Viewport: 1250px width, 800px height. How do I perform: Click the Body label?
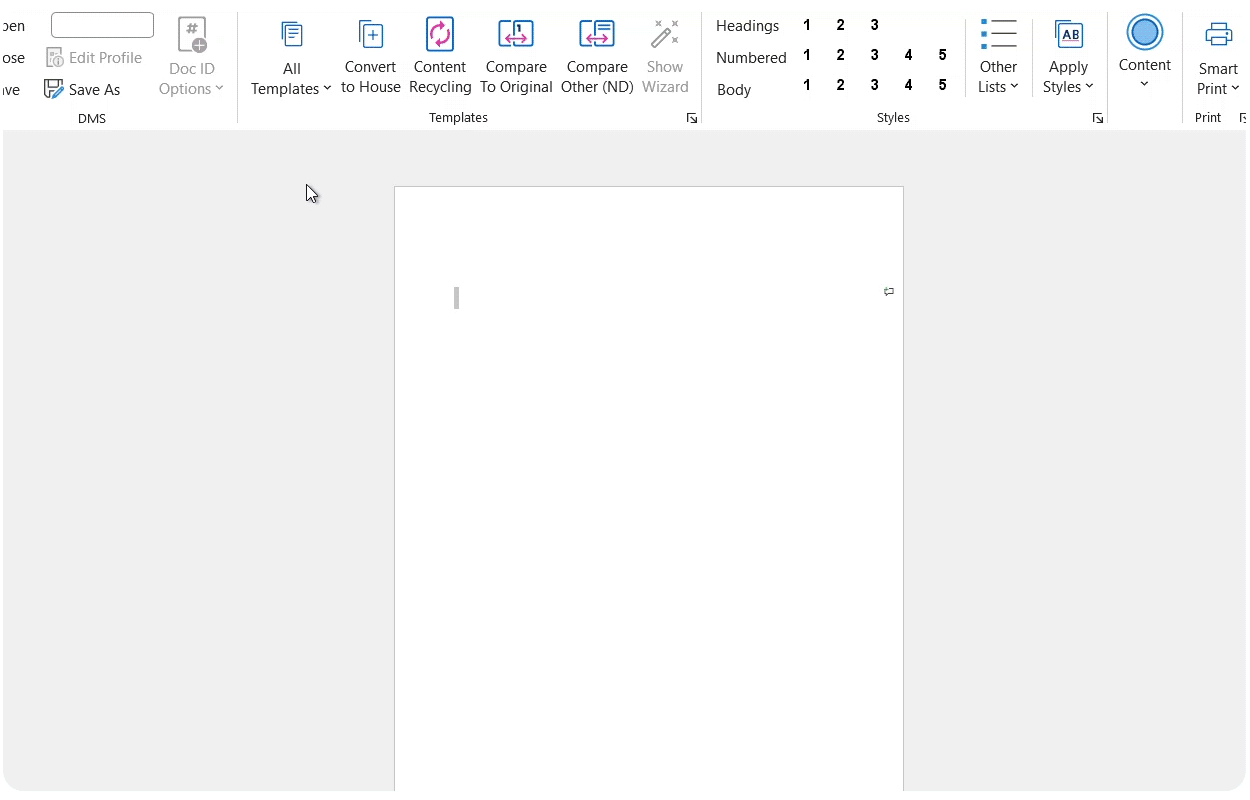point(734,90)
